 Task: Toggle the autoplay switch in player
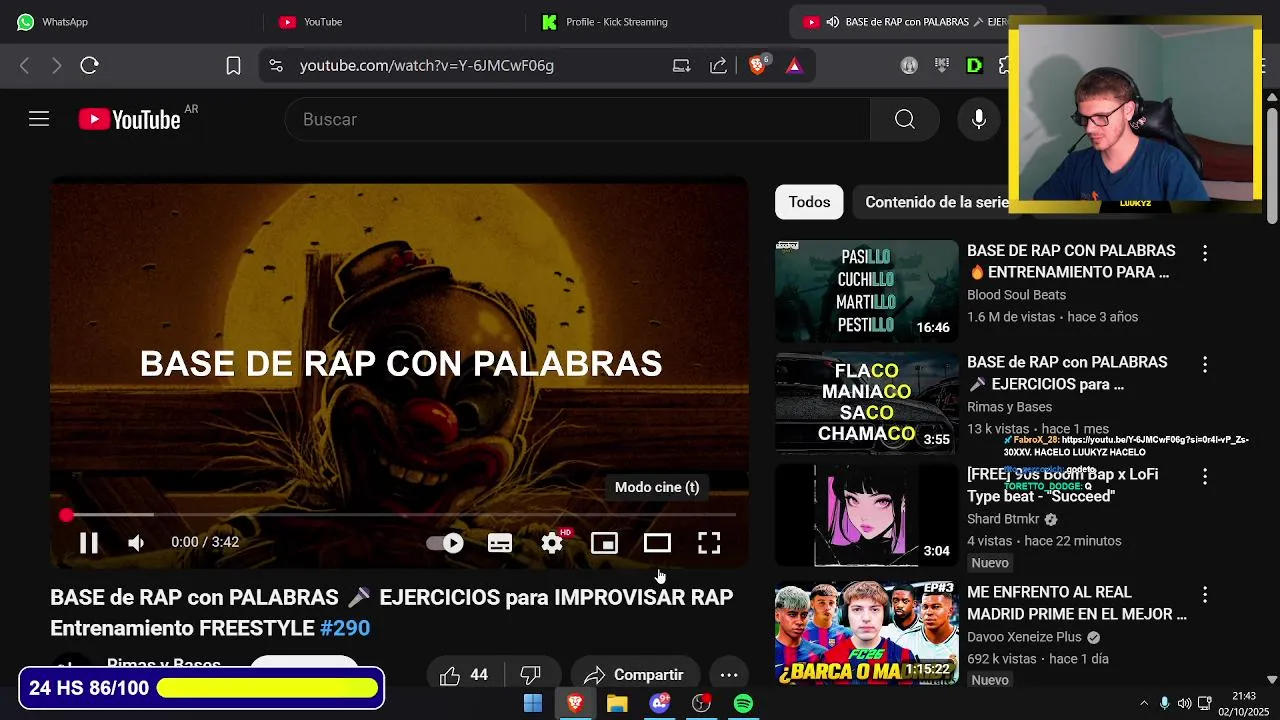click(445, 543)
